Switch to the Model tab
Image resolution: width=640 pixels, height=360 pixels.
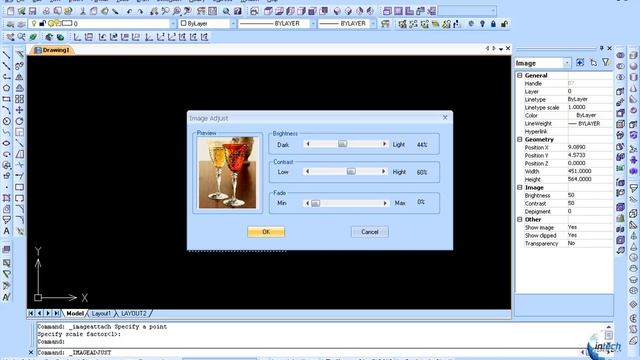[75, 313]
